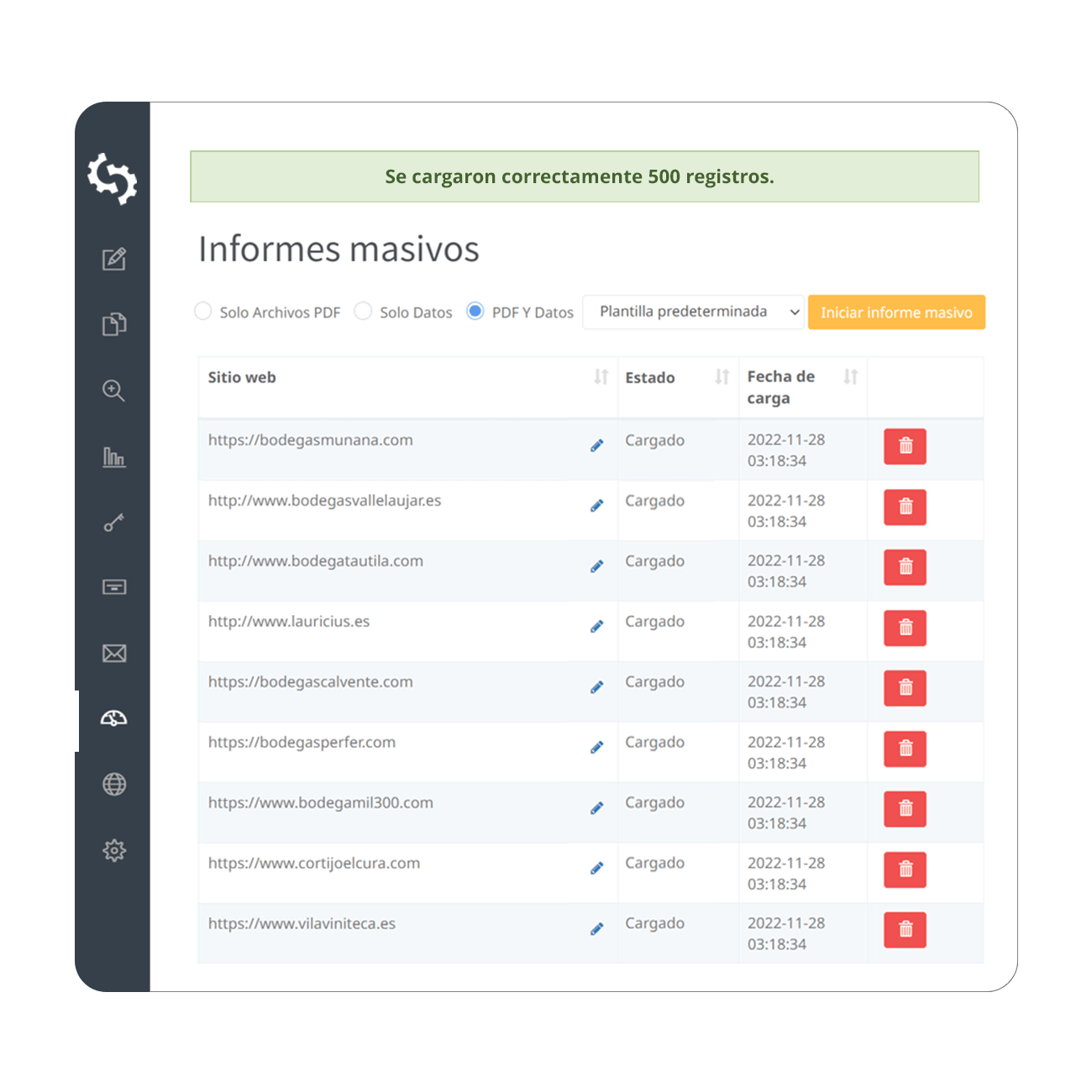Click the sync gear logo in sidebar
Viewport: 1092px width, 1092px height.
(113, 178)
